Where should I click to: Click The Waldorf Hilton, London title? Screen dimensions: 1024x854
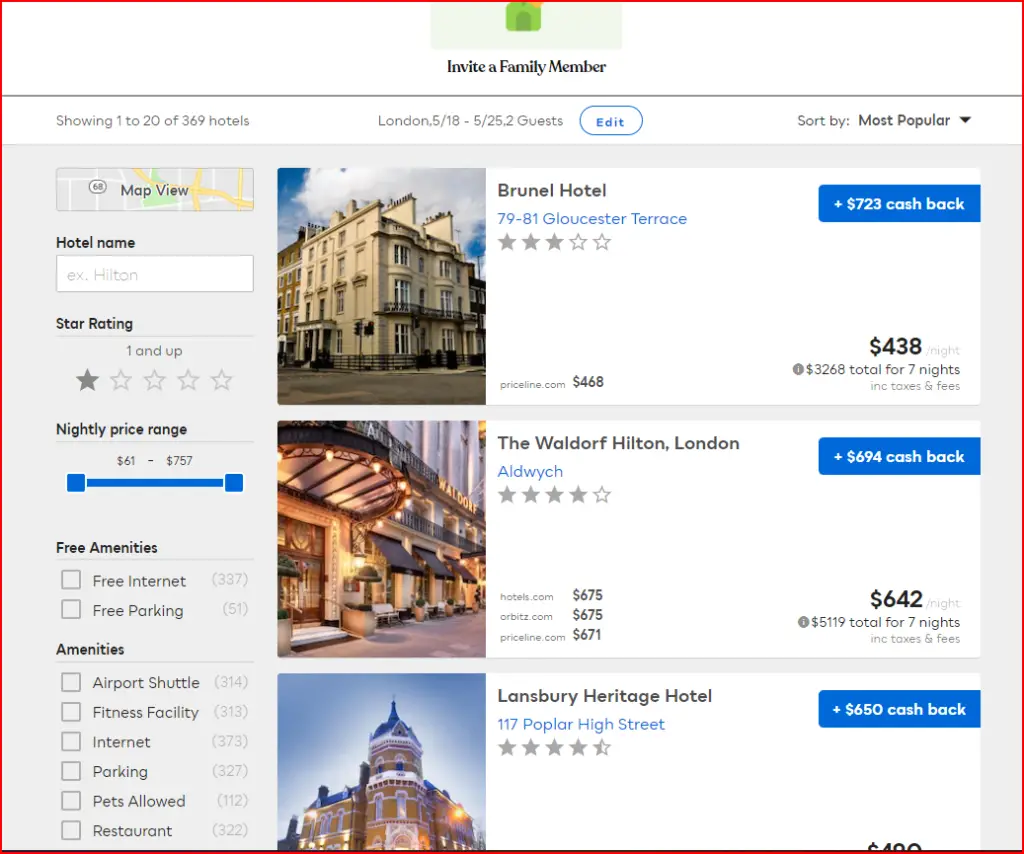click(618, 443)
